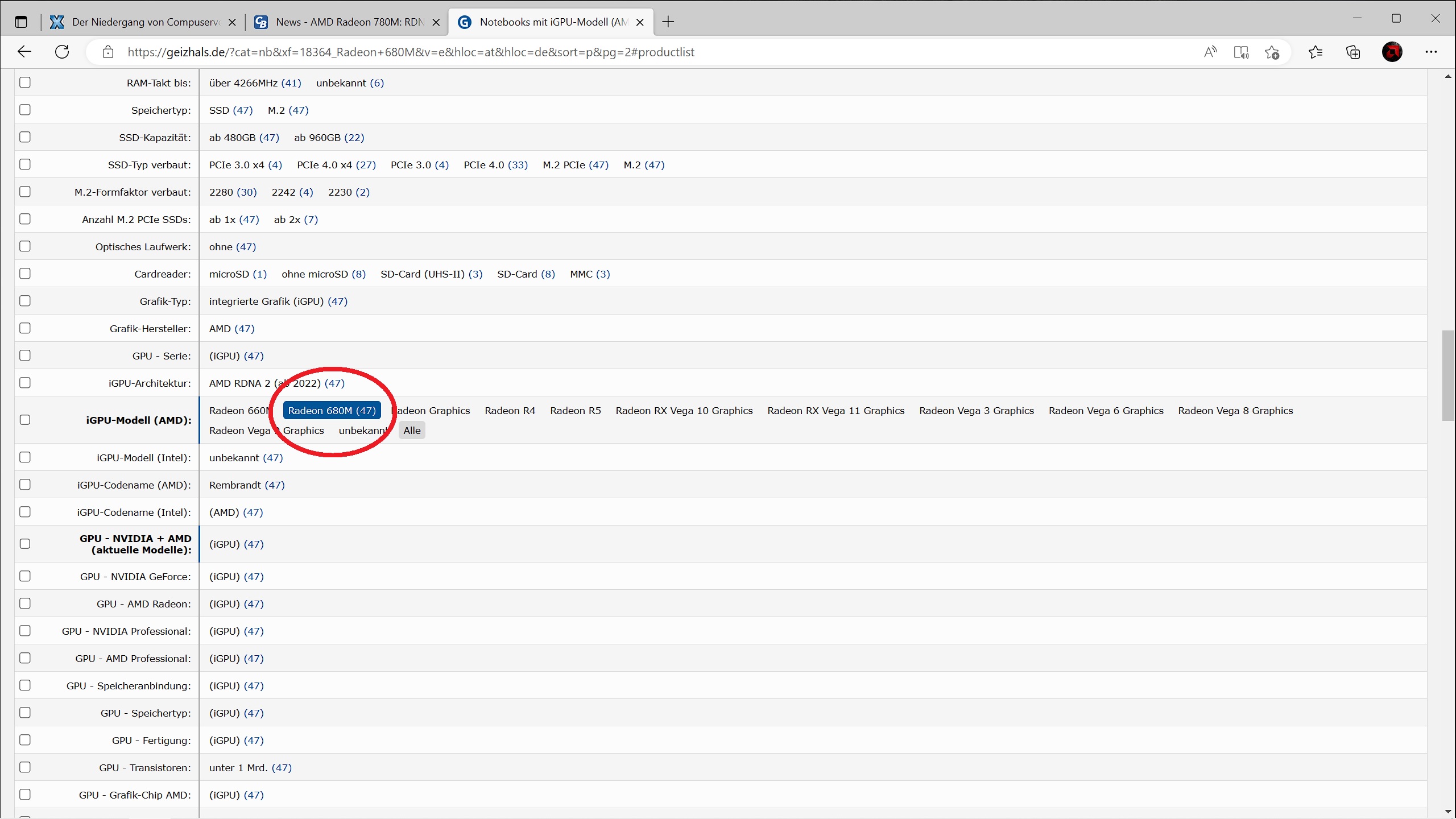Viewport: 1456px width, 819px height.
Task: Open the Favorites list icon
Action: pos(1316,52)
